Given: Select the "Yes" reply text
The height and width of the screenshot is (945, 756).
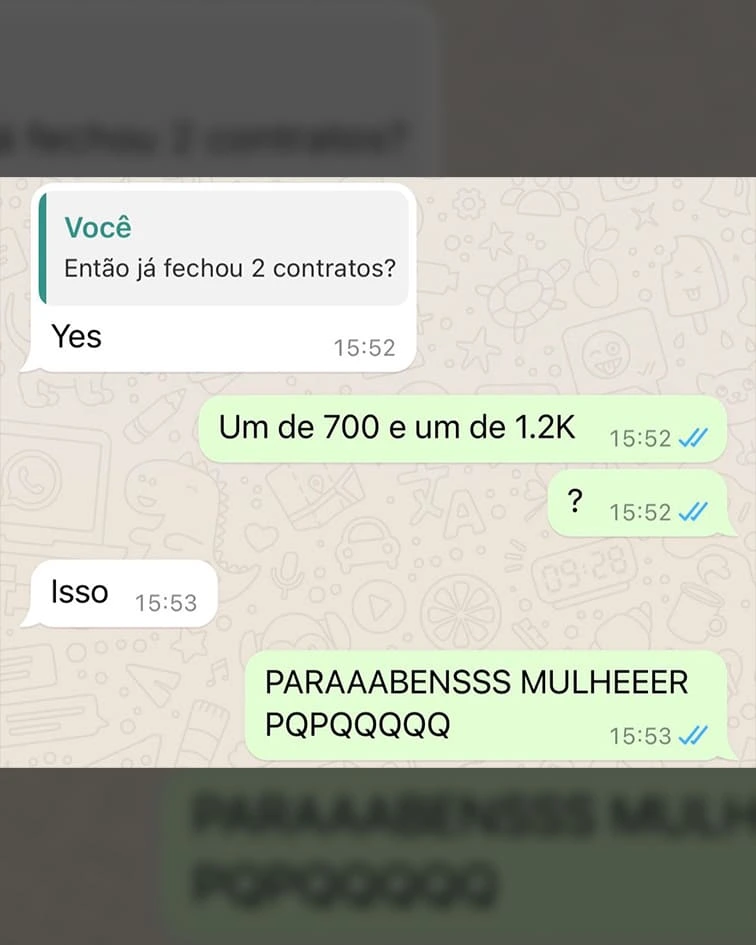Looking at the screenshot, I should (x=77, y=336).
